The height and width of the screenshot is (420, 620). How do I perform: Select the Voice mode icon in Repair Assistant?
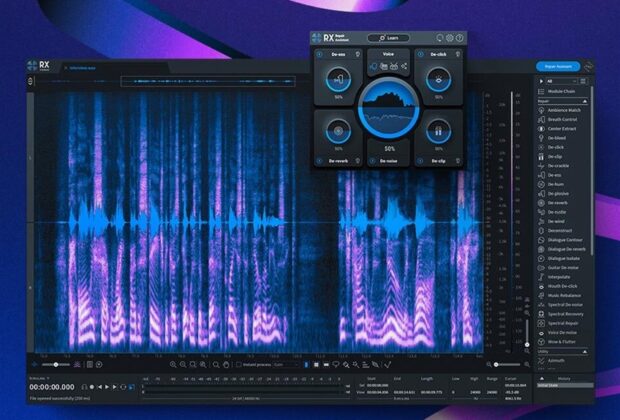click(373, 66)
